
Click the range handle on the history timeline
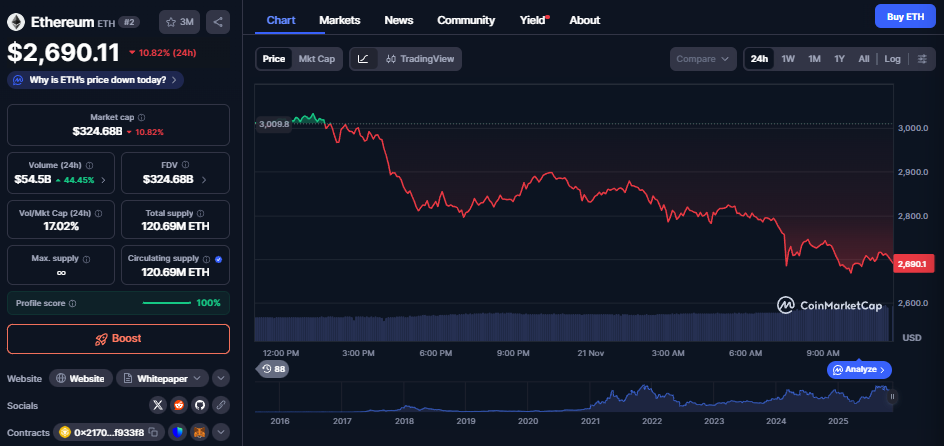point(893,397)
